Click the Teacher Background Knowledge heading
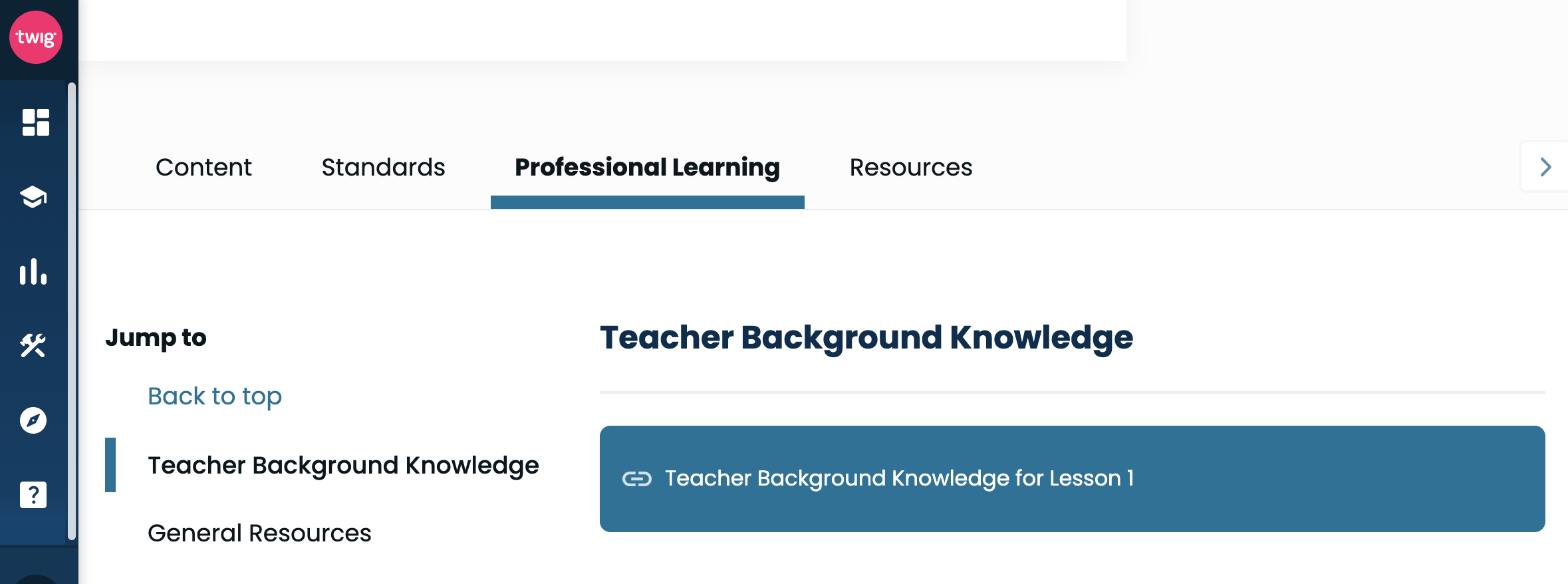 point(866,338)
